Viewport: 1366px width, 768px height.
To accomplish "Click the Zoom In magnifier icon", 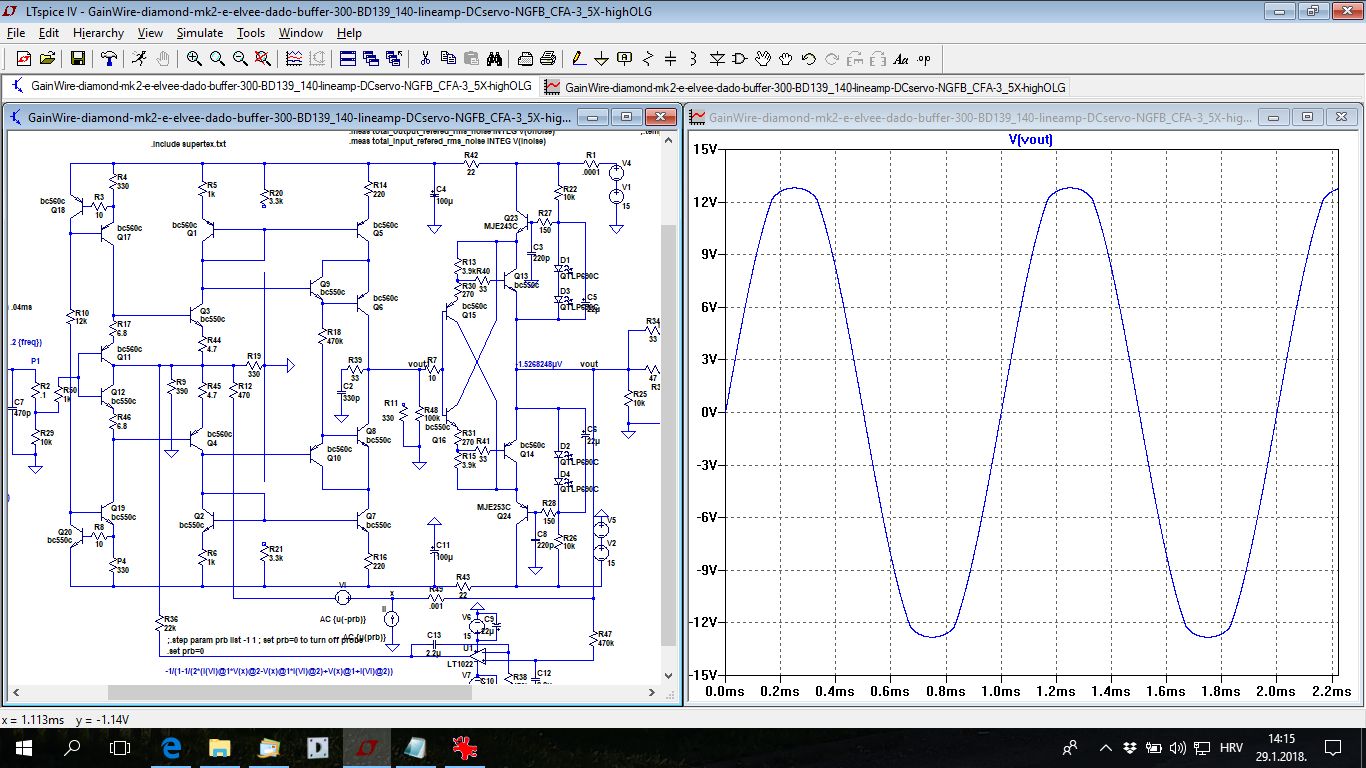I will click(194, 59).
